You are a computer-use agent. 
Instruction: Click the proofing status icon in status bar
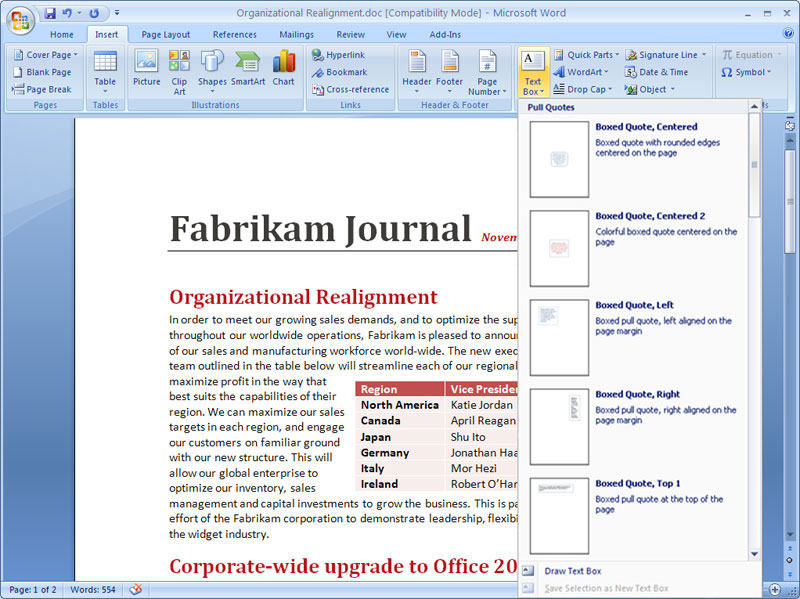pos(136,589)
